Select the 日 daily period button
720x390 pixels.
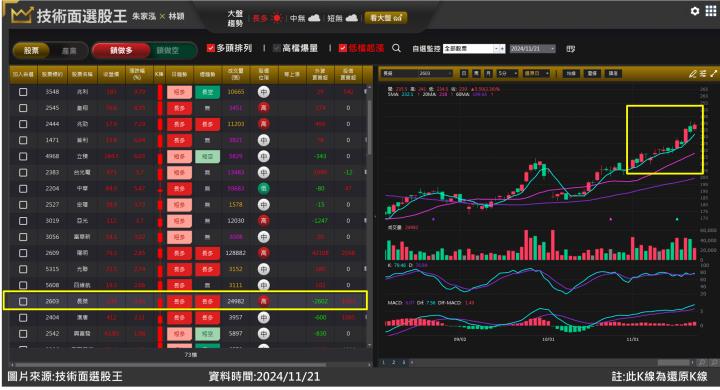click(464, 73)
